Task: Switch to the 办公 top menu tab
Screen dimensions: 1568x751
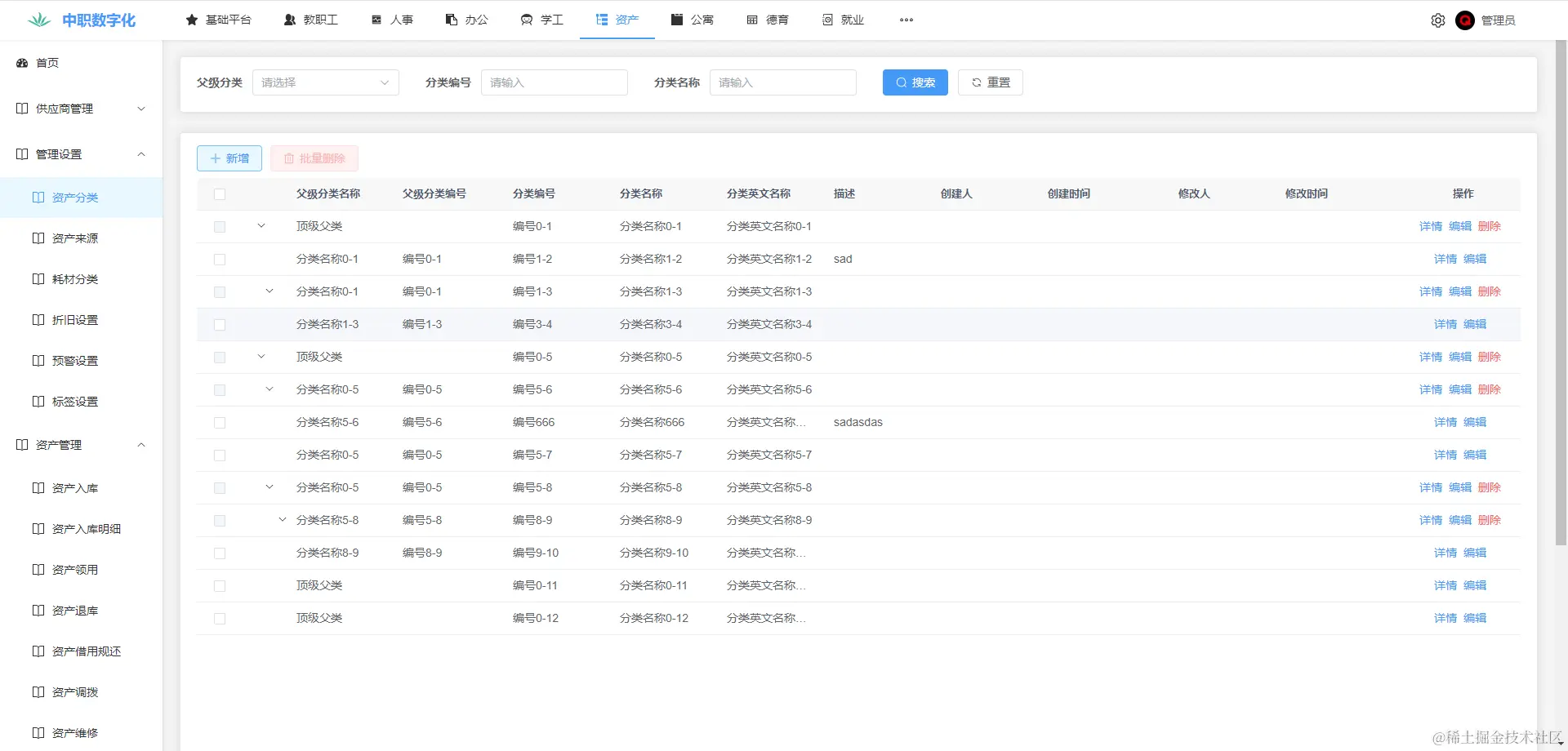Action: click(467, 20)
